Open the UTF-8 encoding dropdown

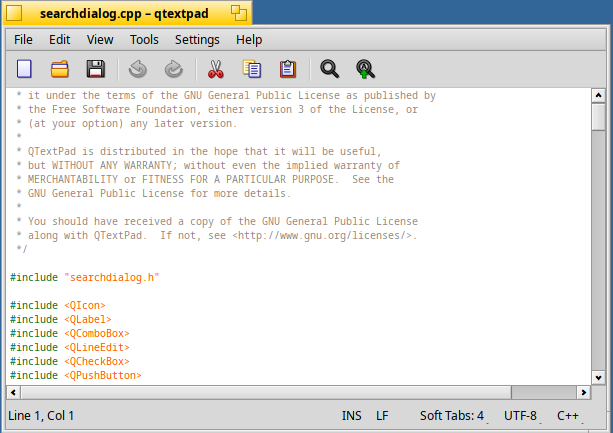point(522,415)
